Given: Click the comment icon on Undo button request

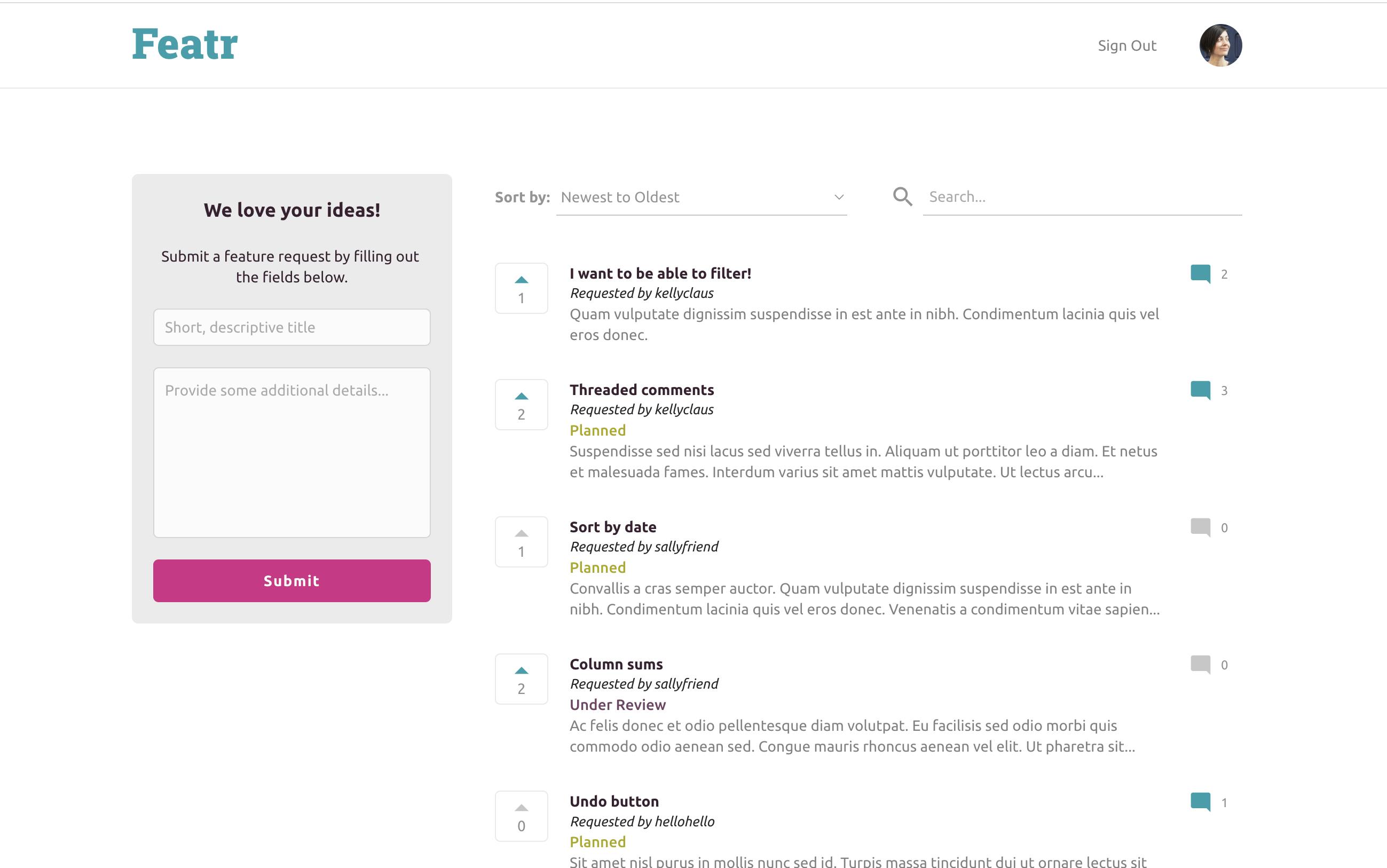Looking at the screenshot, I should [x=1201, y=802].
